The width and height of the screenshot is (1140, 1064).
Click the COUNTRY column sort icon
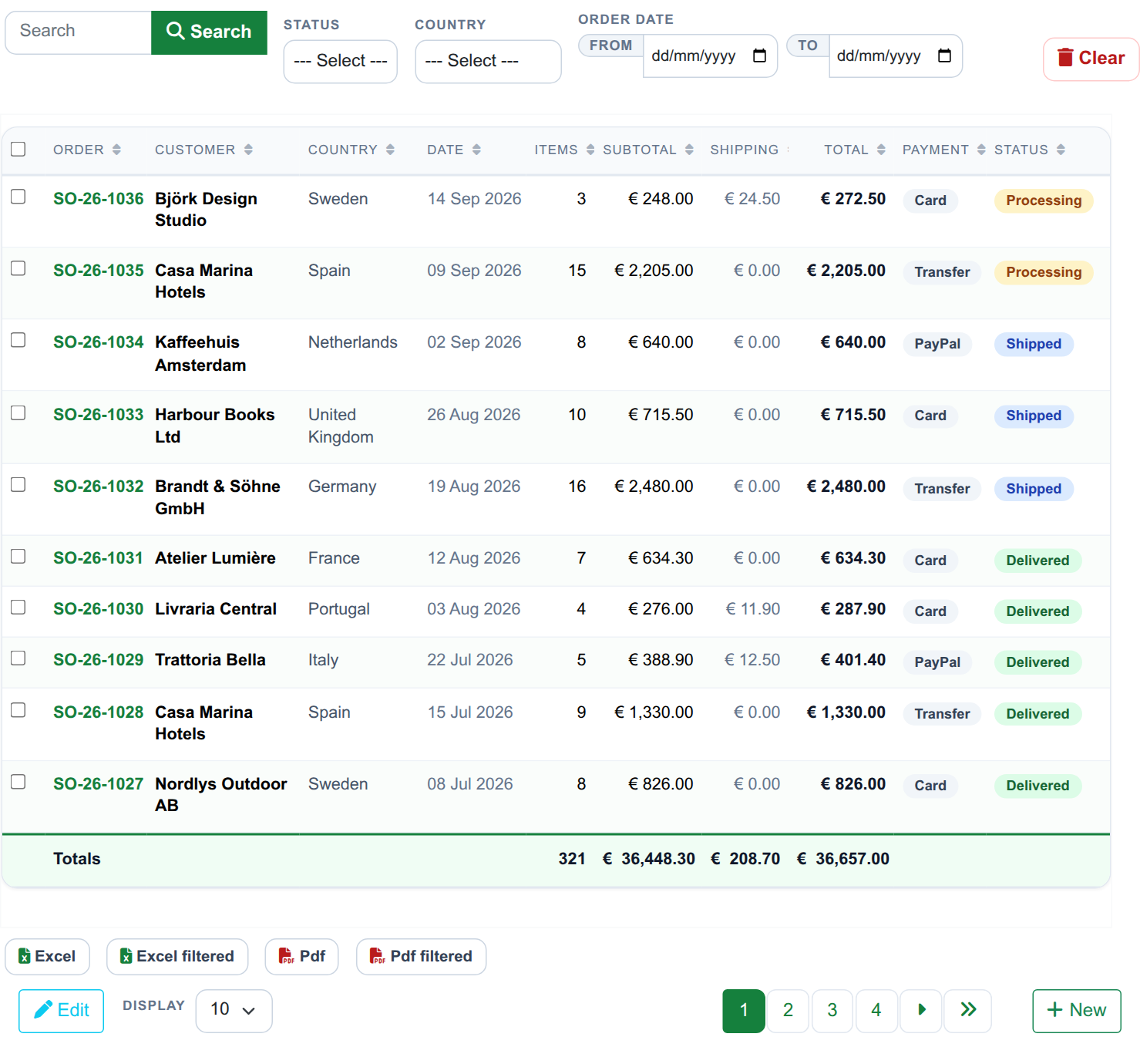point(390,150)
